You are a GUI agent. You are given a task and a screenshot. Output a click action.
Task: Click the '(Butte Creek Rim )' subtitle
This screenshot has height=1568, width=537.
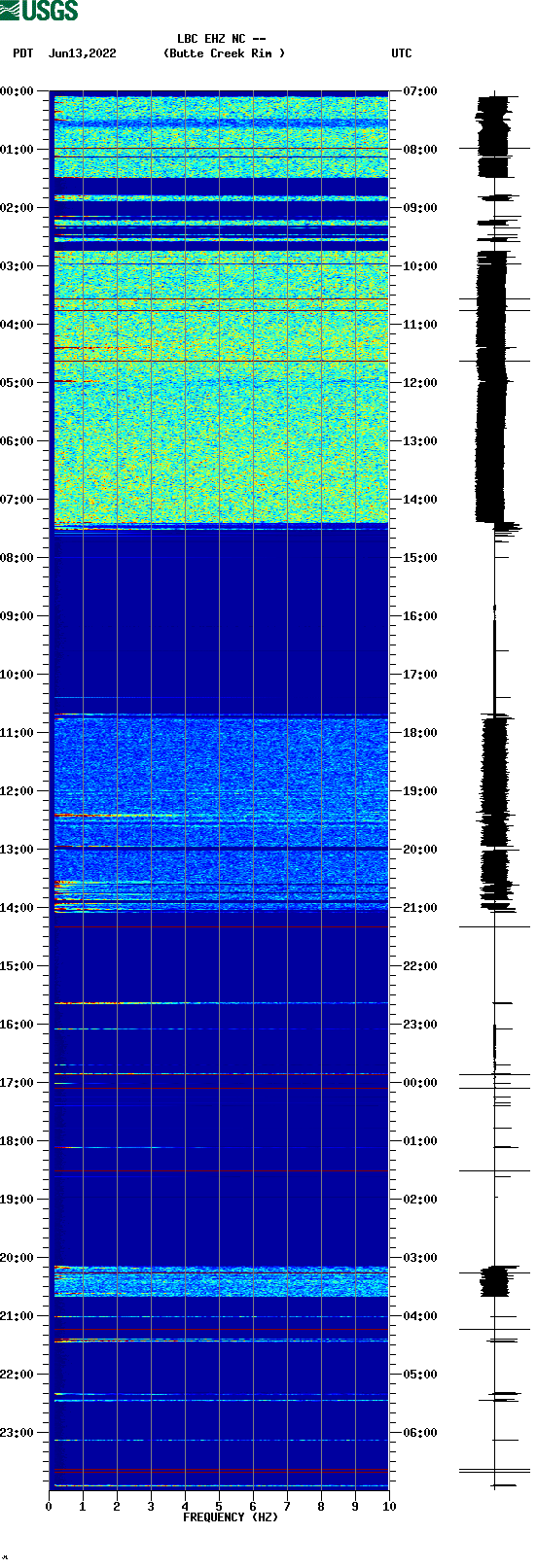click(225, 53)
